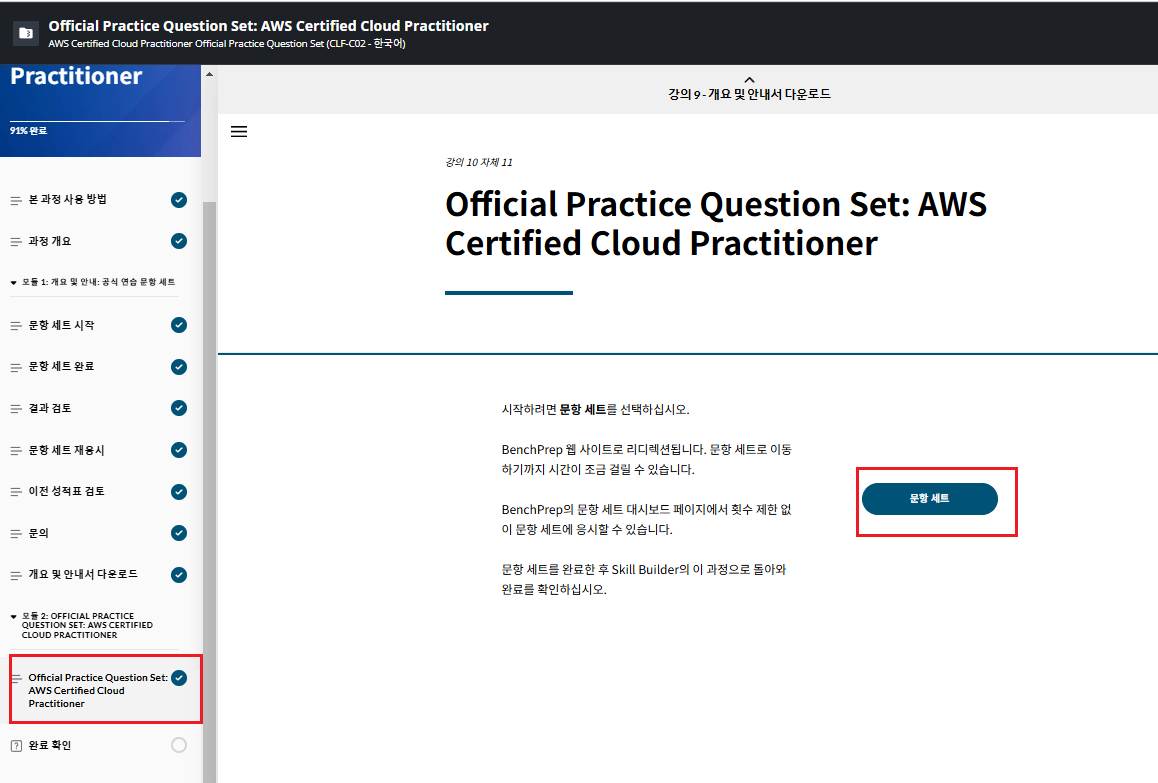1158x783 pixels.
Task: Click completion checkmark for 이전 성적표 검토
Action: [x=179, y=491]
